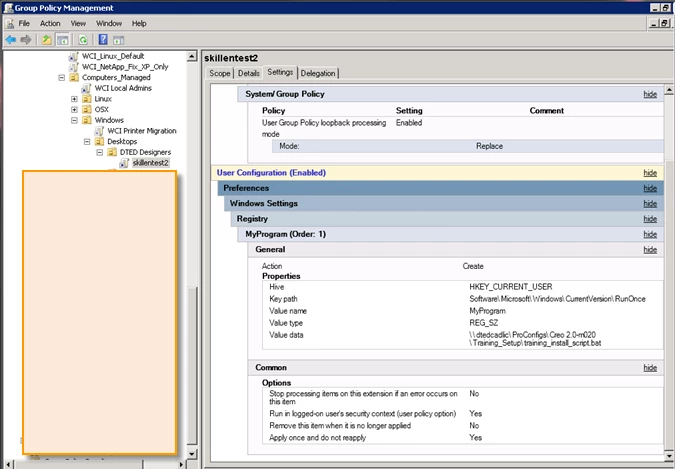
Task: Open the Window menu
Action: tap(108, 23)
